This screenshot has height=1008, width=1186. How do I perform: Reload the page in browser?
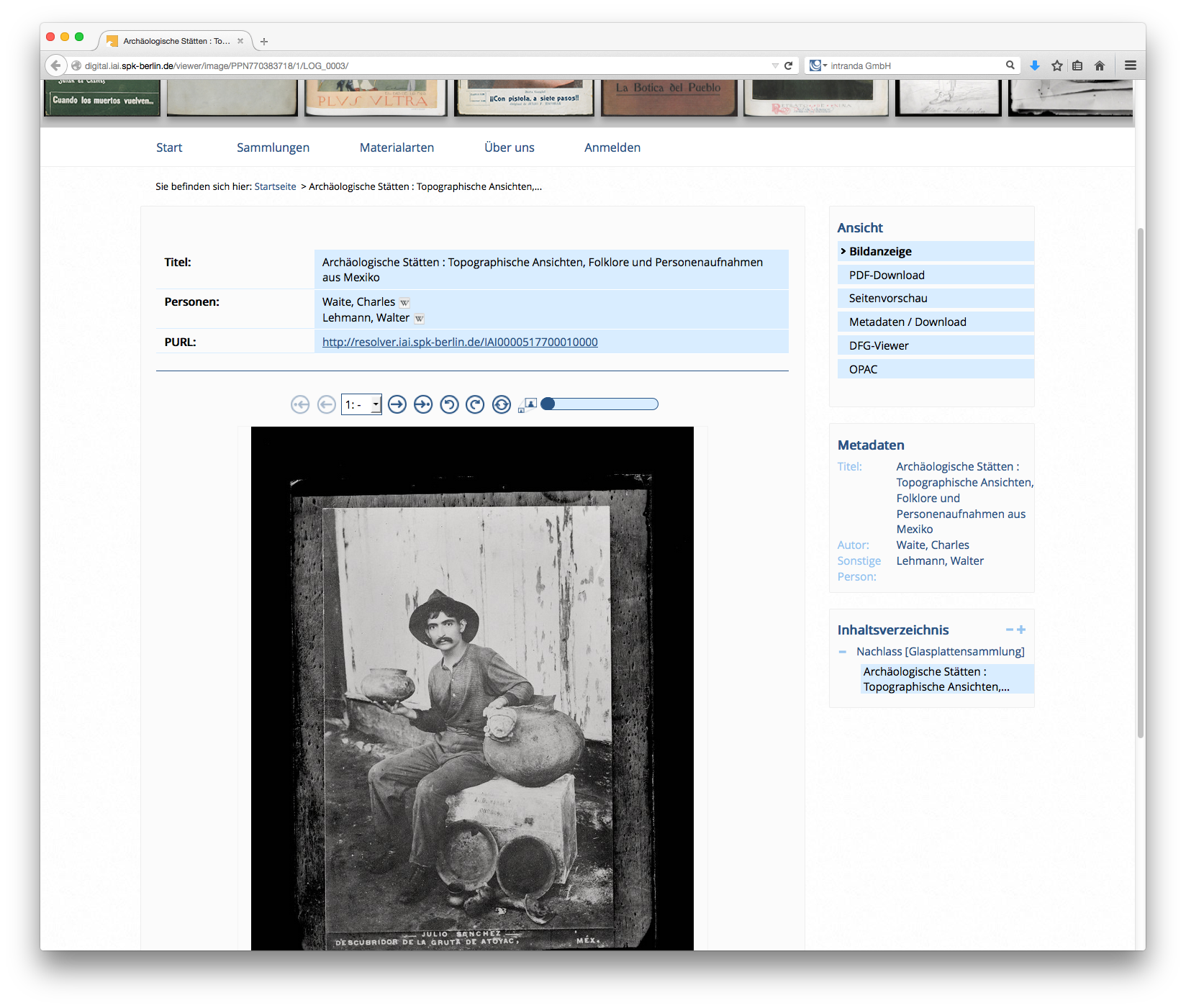(x=788, y=65)
